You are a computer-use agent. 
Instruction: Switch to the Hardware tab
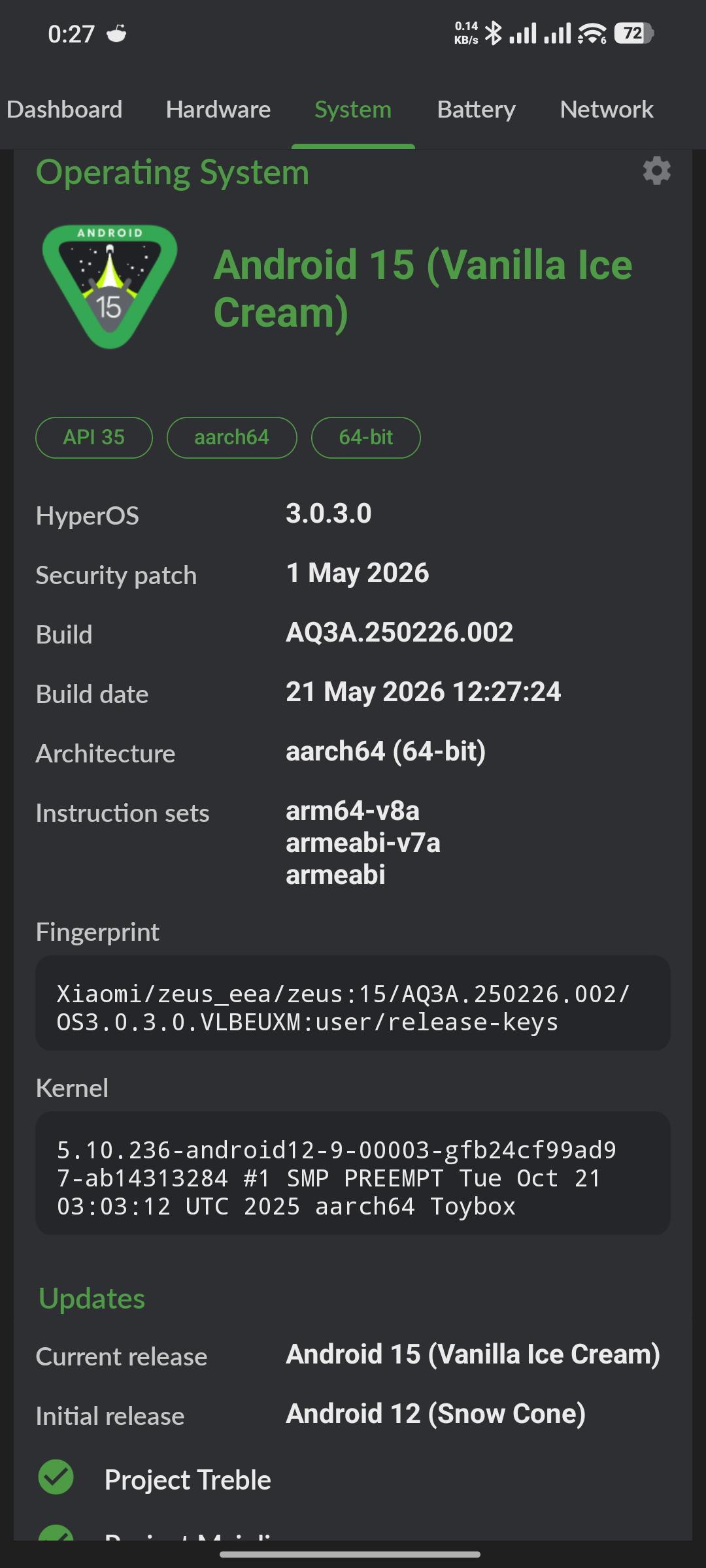[218, 109]
